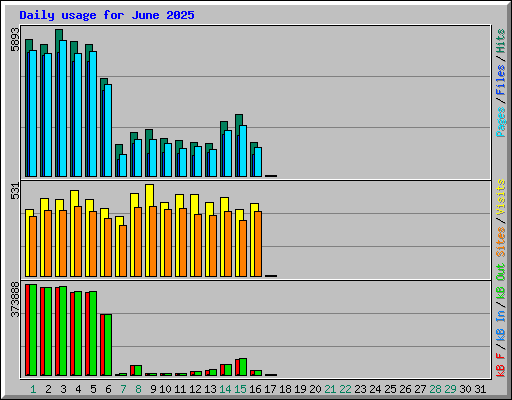Click the green kB Out bar for day 6
The width and height of the screenshot is (512, 400).
(x=108, y=345)
